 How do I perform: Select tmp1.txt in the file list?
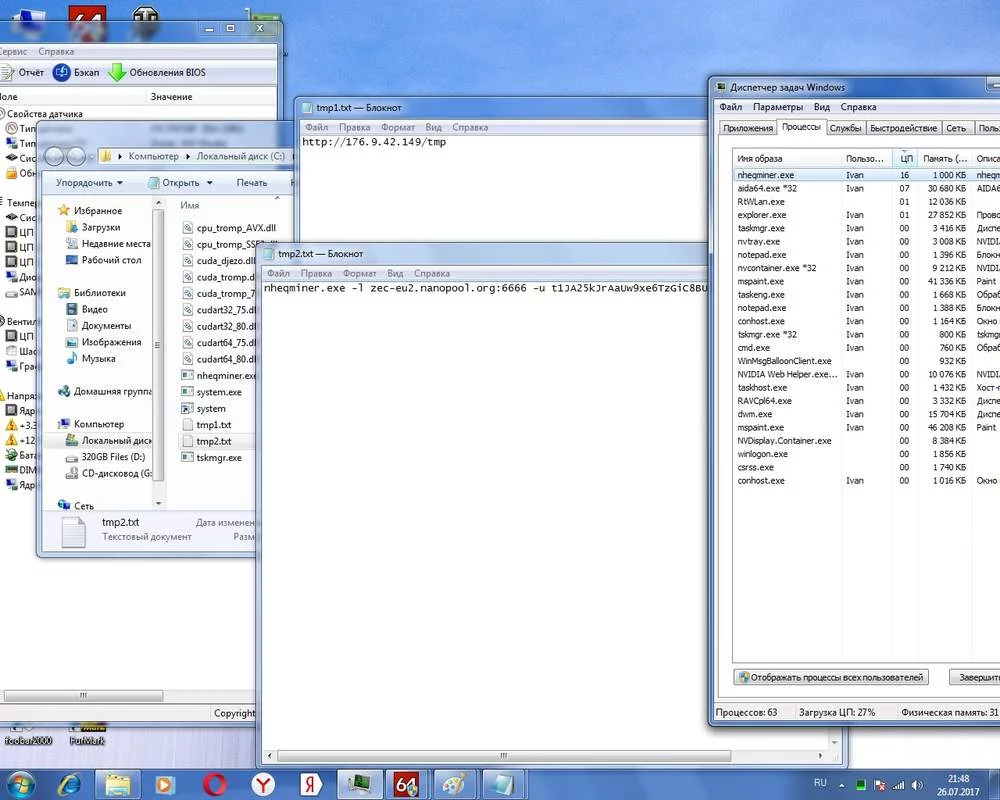click(x=213, y=425)
